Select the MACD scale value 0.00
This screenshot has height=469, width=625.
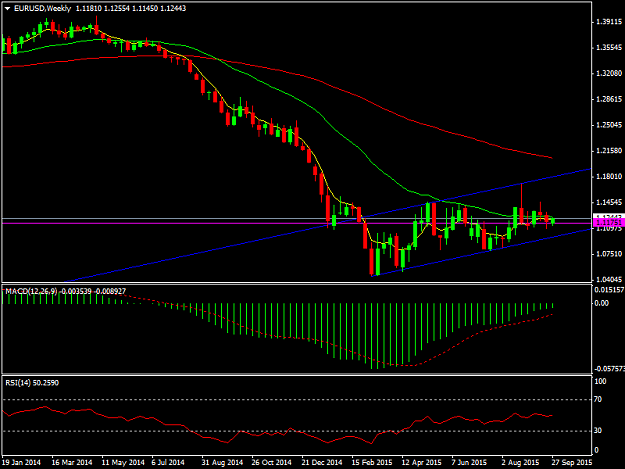click(601, 303)
